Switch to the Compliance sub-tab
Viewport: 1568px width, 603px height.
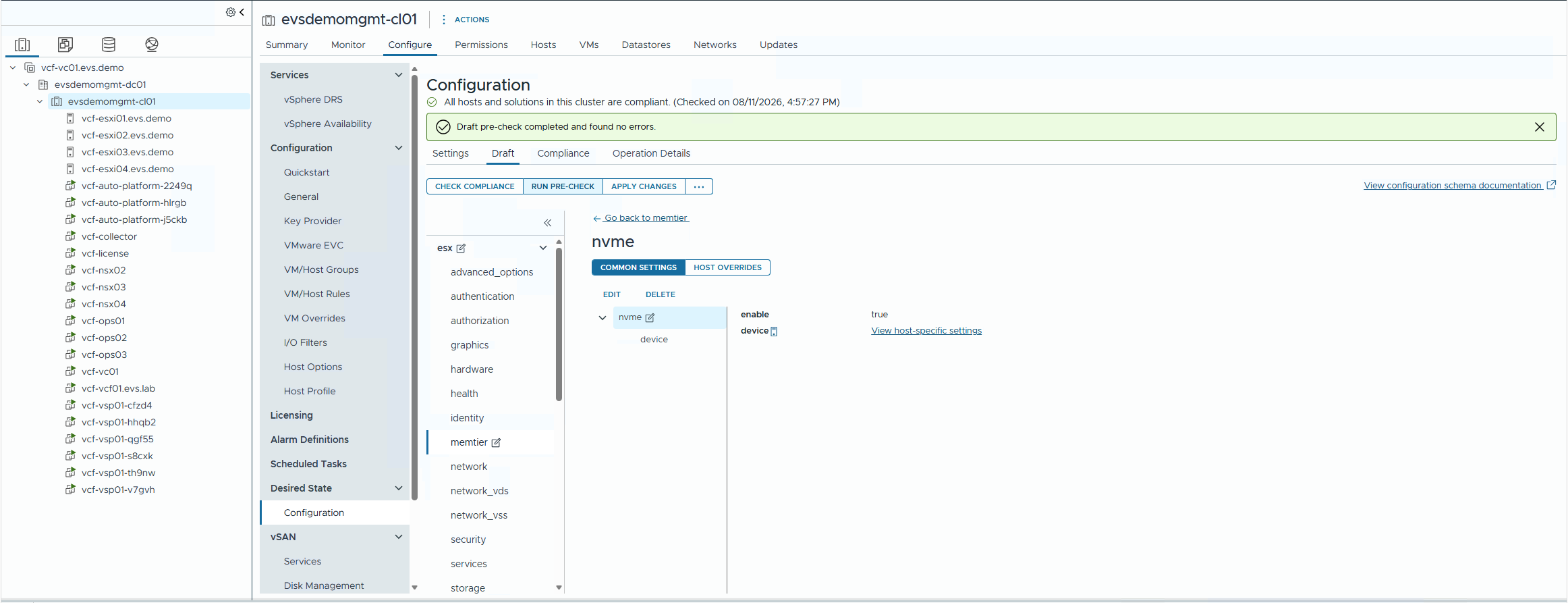(x=563, y=153)
